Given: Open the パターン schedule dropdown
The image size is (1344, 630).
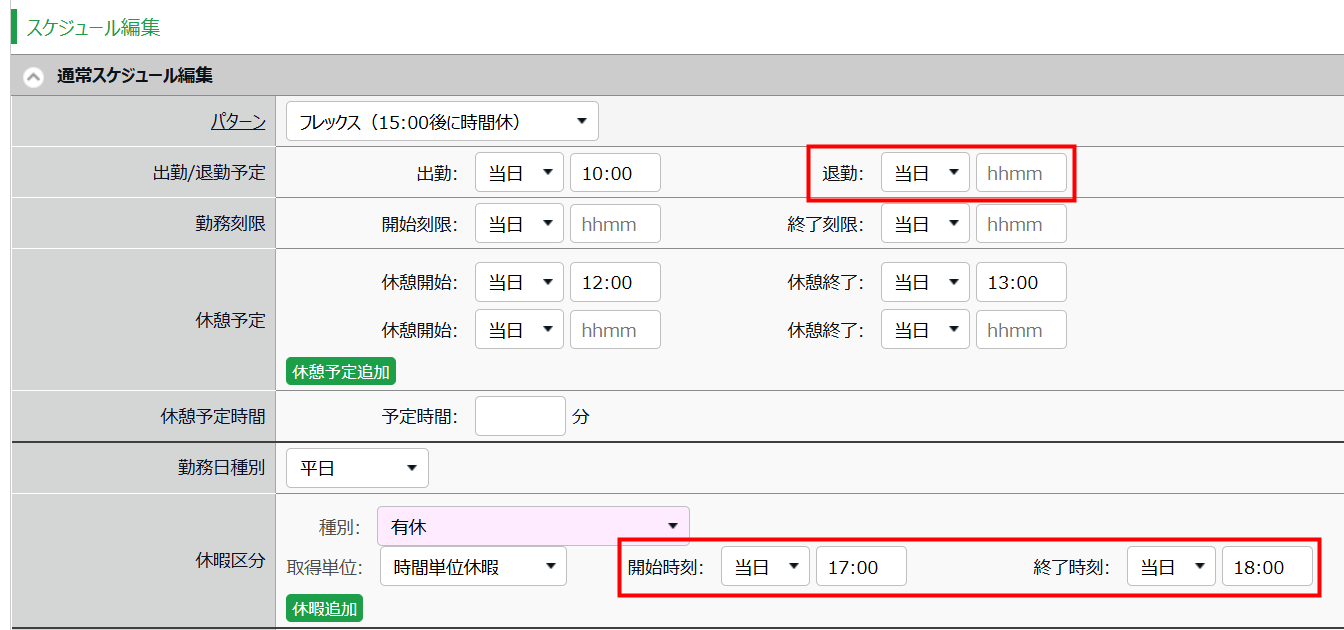Looking at the screenshot, I should coord(442,122).
